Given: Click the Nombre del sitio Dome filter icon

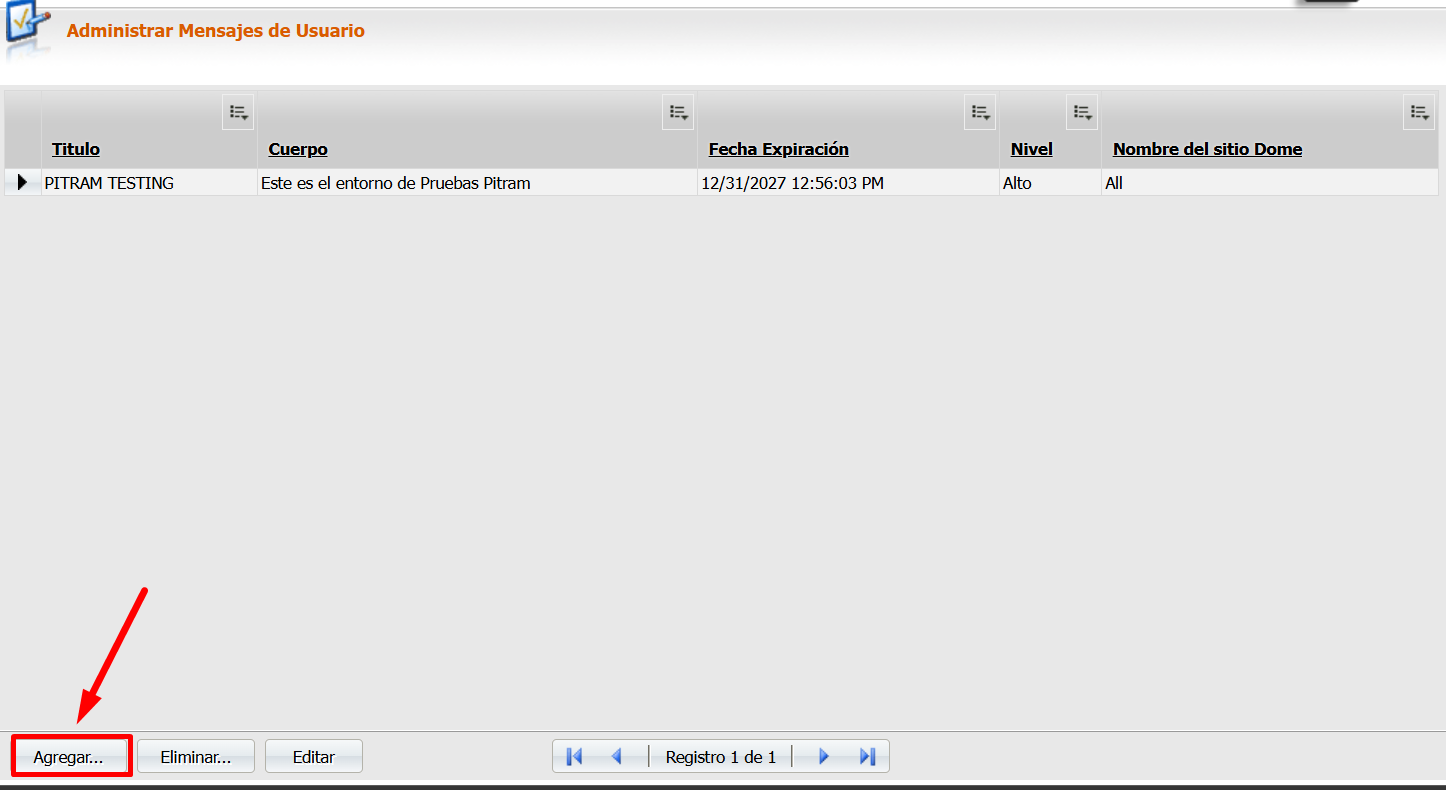Looking at the screenshot, I should pyautogui.click(x=1419, y=112).
